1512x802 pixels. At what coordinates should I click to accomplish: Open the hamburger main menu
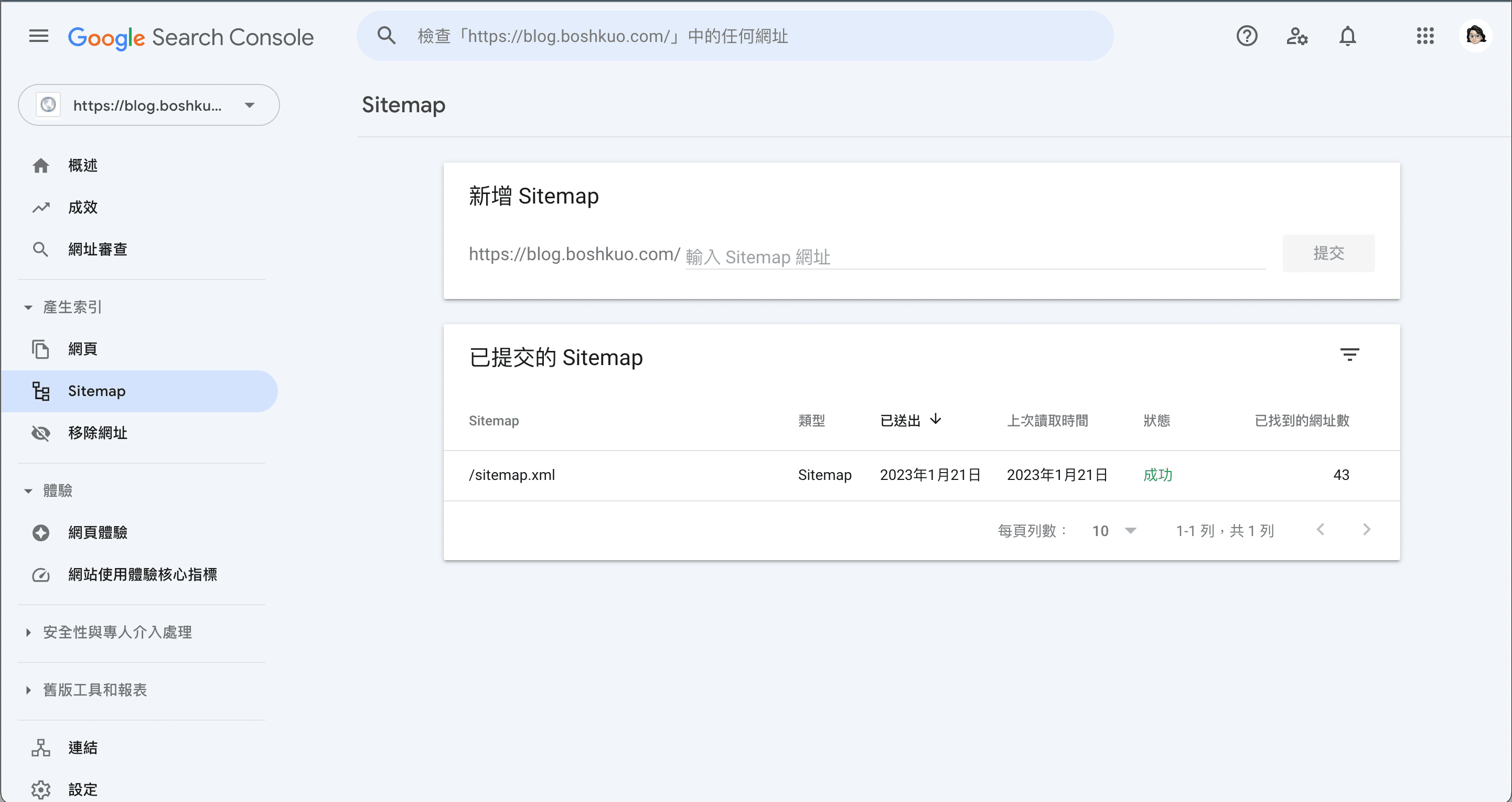pyautogui.click(x=39, y=36)
